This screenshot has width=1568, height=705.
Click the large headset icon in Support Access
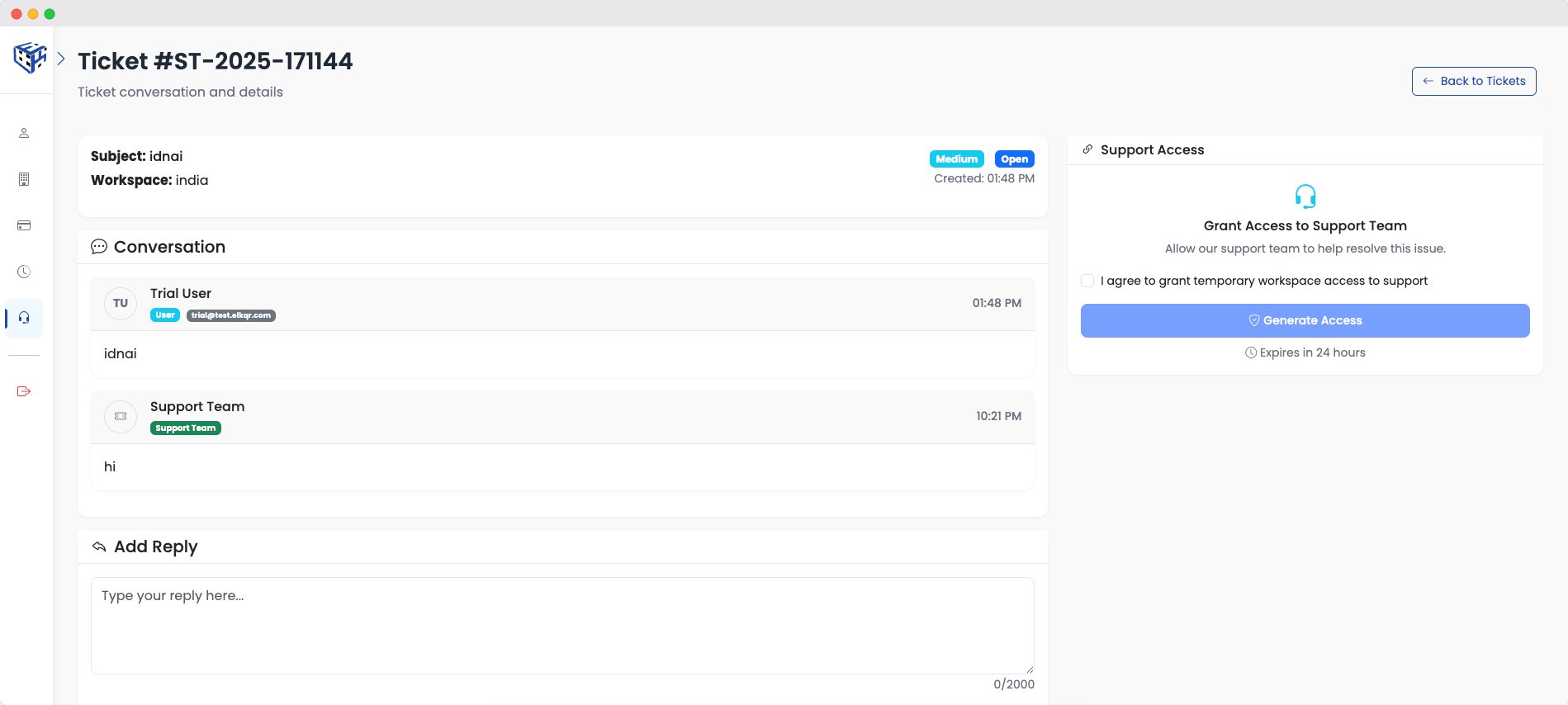[1305, 196]
